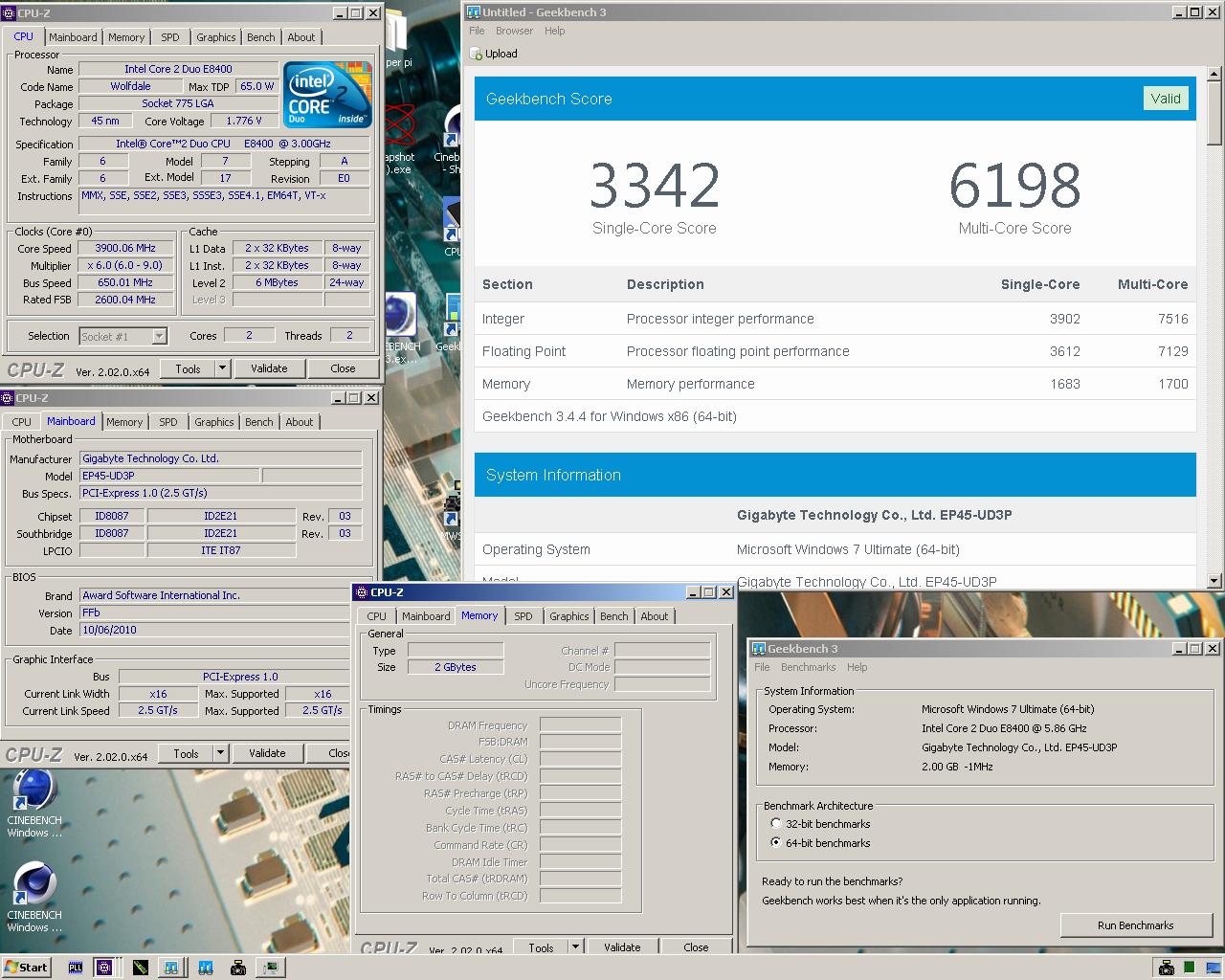The image size is (1225, 980).
Task: Select the 64-bit benchmarks radio button
Action: tap(776, 842)
